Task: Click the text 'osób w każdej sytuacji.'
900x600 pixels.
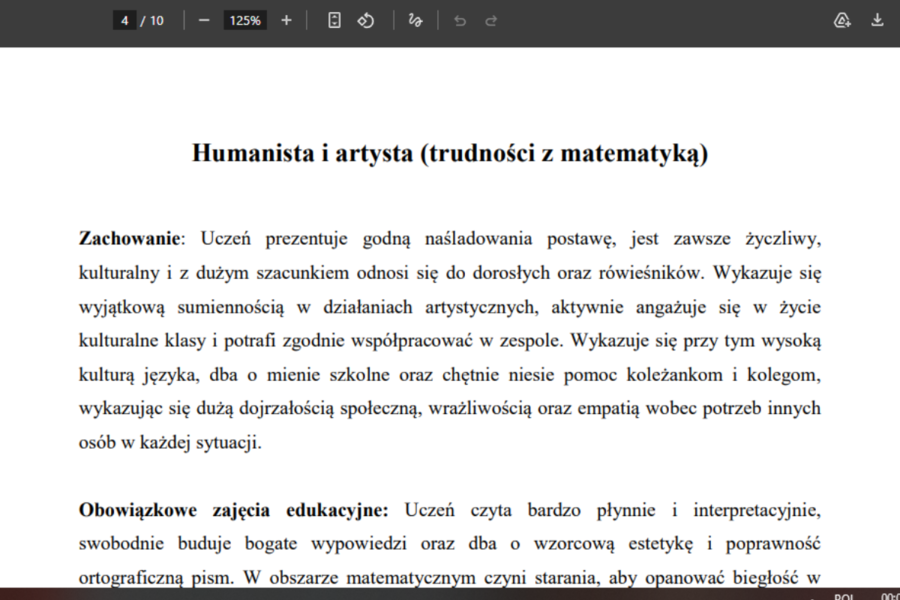Action: pos(170,443)
